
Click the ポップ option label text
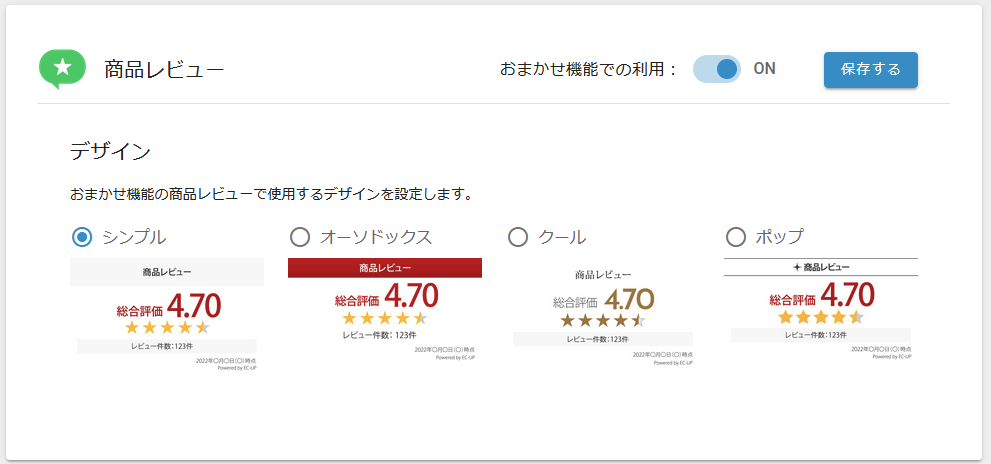[x=779, y=237]
